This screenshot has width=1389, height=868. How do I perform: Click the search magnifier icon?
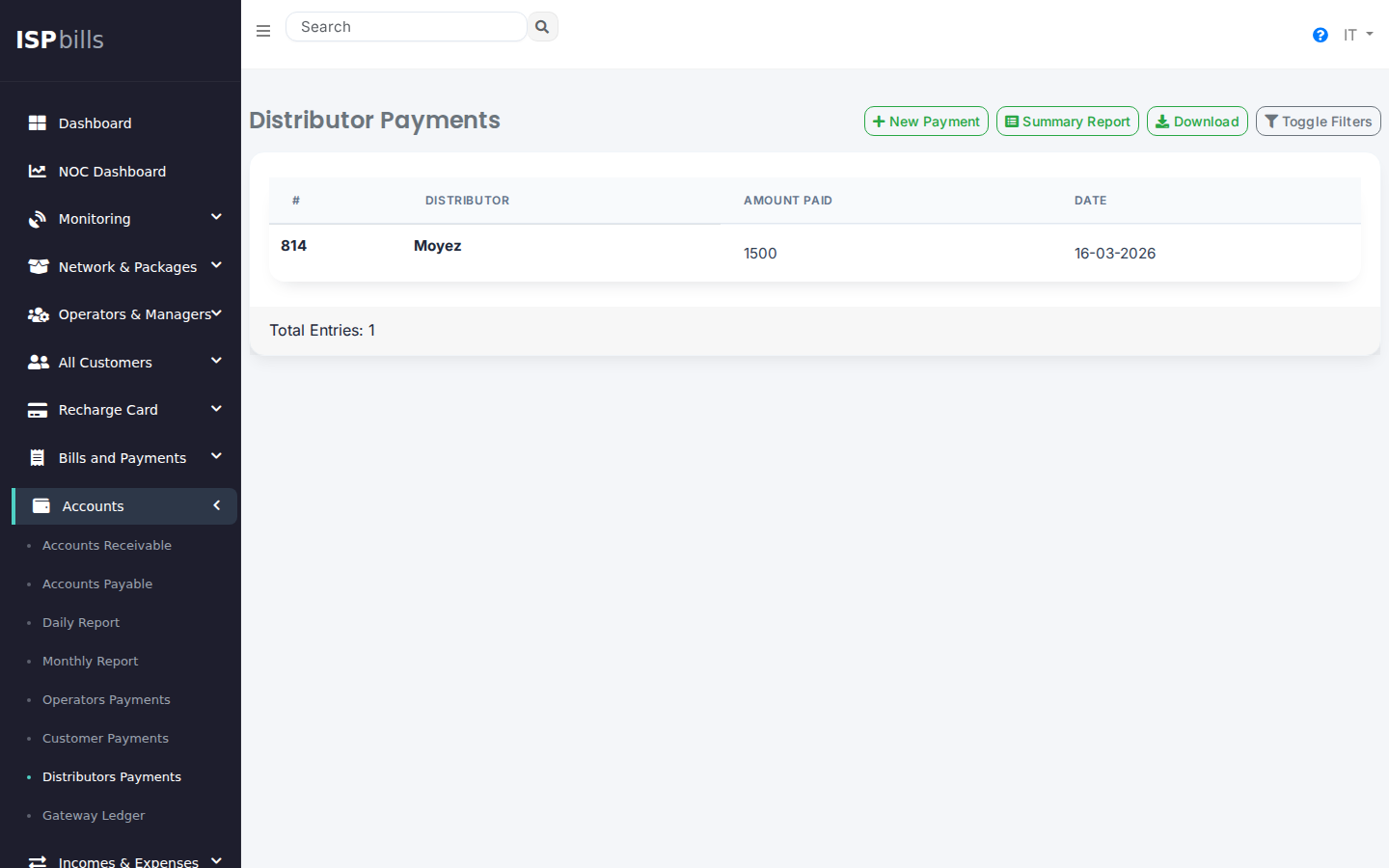pyautogui.click(x=542, y=27)
